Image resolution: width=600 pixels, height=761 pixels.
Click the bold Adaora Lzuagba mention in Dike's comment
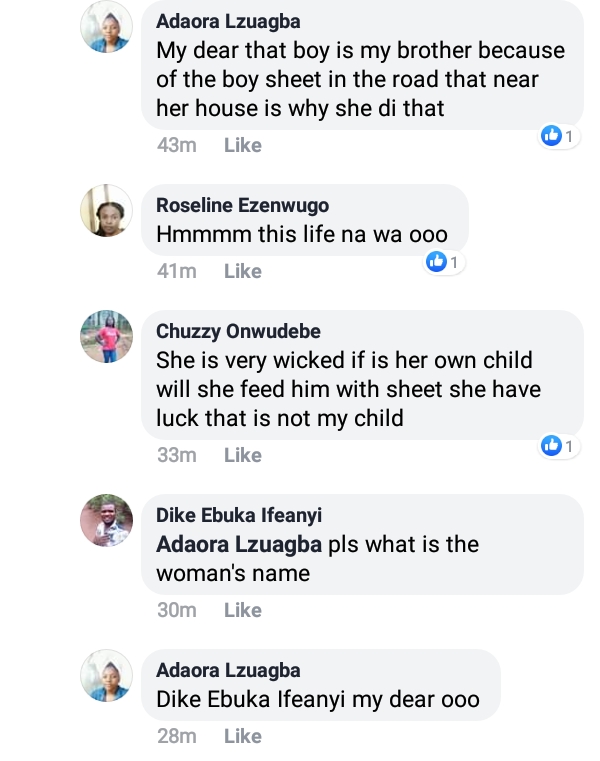click(x=239, y=545)
